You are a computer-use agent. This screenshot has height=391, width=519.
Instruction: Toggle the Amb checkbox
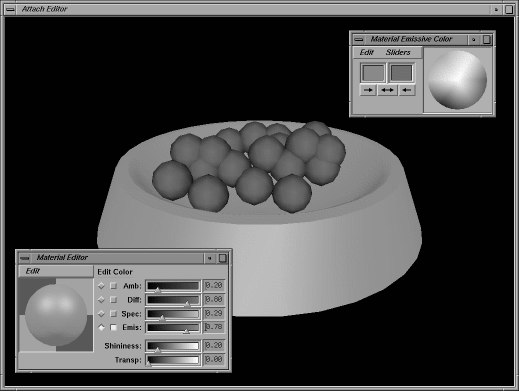click(x=114, y=286)
